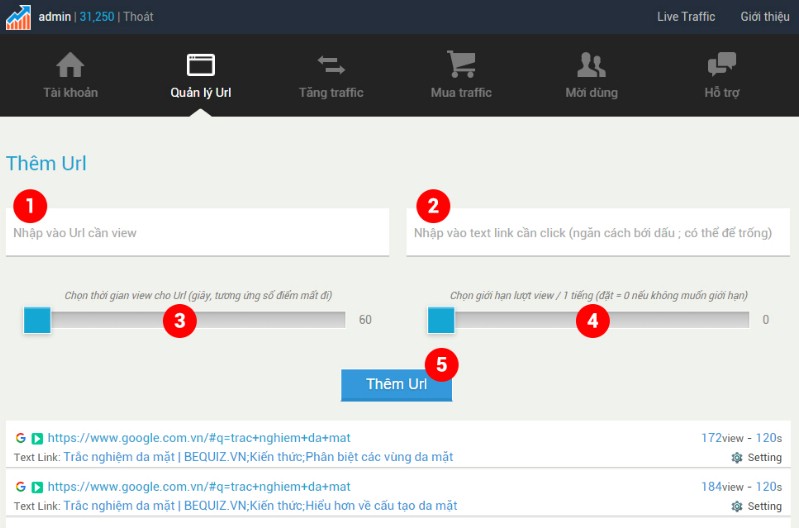
Task: Click the view limit value 0
Action: (765, 320)
